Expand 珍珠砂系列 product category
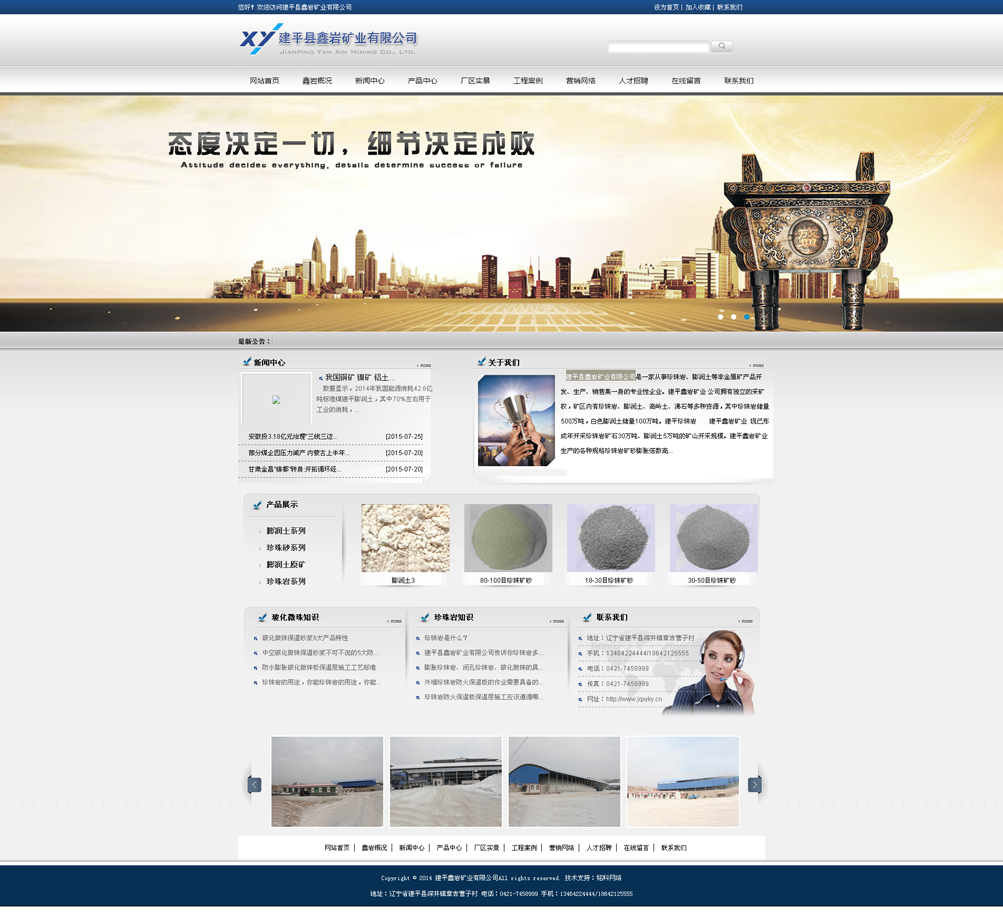The image size is (1003, 917). pyautogui.click(x=286, y=548)
